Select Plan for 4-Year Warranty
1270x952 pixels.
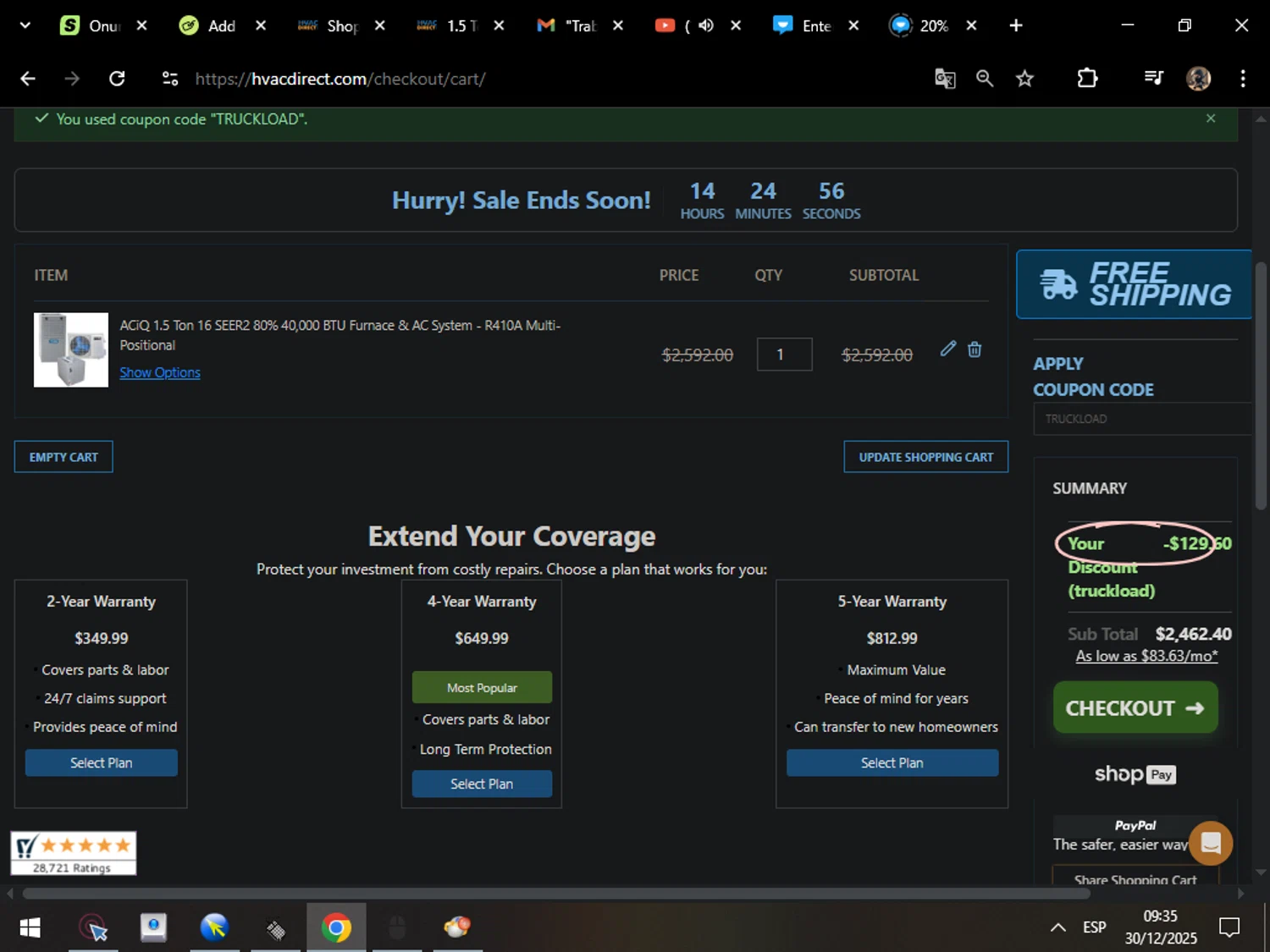click(481, 784)
